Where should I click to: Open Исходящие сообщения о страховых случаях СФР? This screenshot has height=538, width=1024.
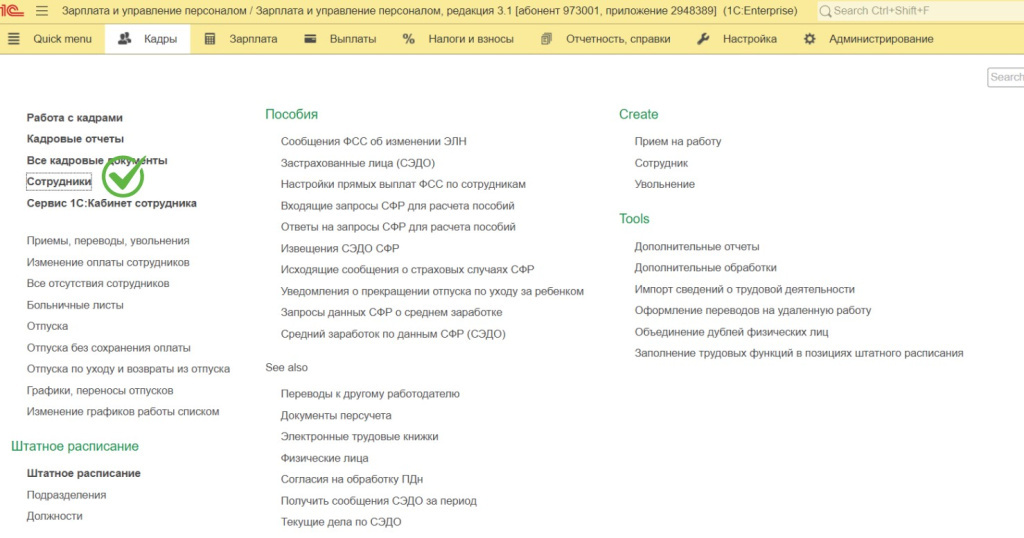point(408,269)
